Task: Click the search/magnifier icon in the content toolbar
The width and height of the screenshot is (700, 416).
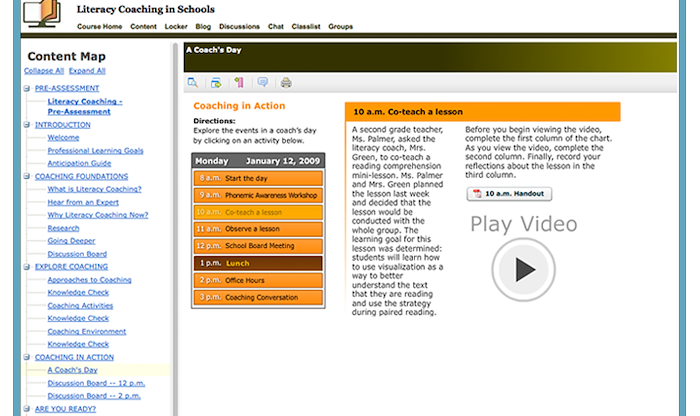Action: (x=193, y=83)
